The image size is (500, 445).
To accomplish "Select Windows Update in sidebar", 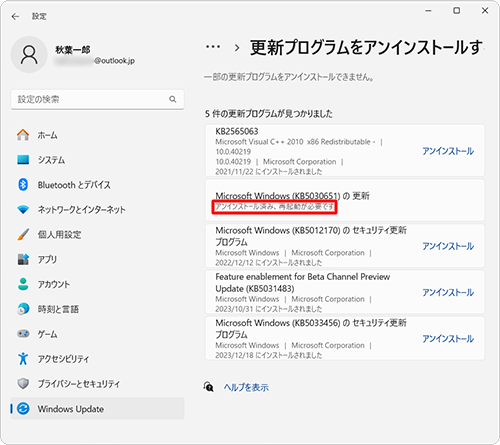I will click(x=97, y=408).
